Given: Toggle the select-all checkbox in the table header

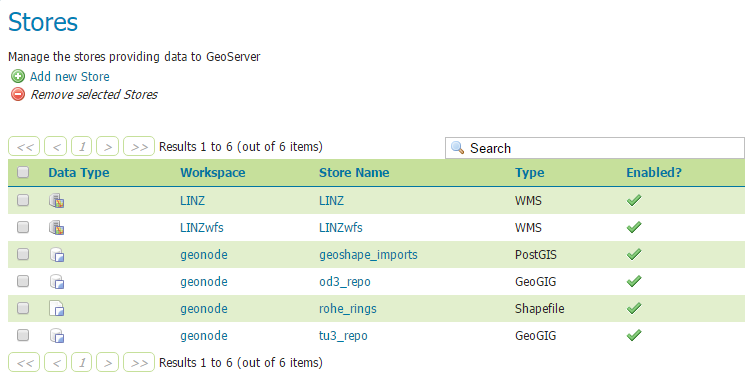Looking at the screenshot, I should 23,172.
